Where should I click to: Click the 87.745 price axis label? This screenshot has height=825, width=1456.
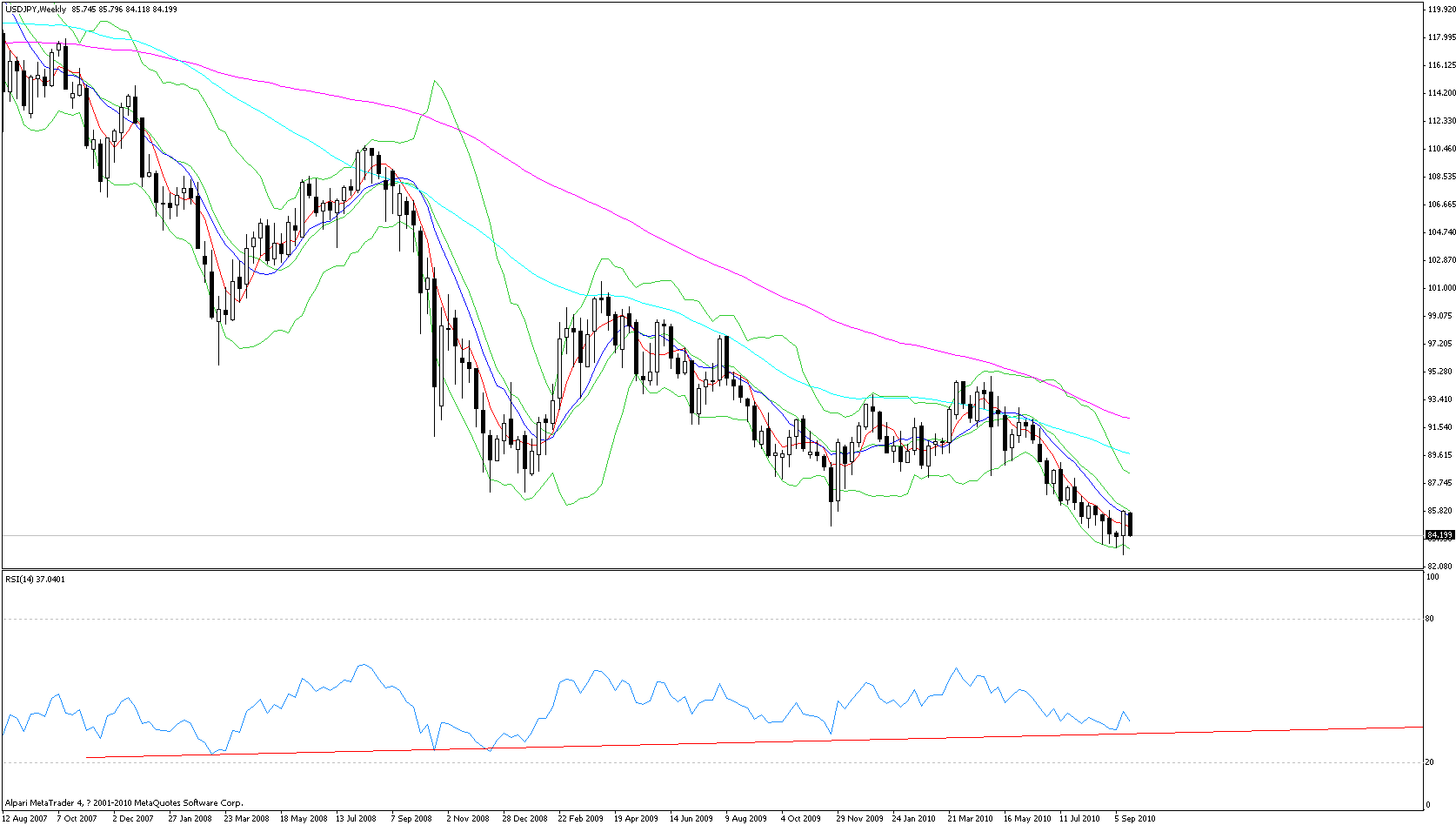(x=1440, y=483)
